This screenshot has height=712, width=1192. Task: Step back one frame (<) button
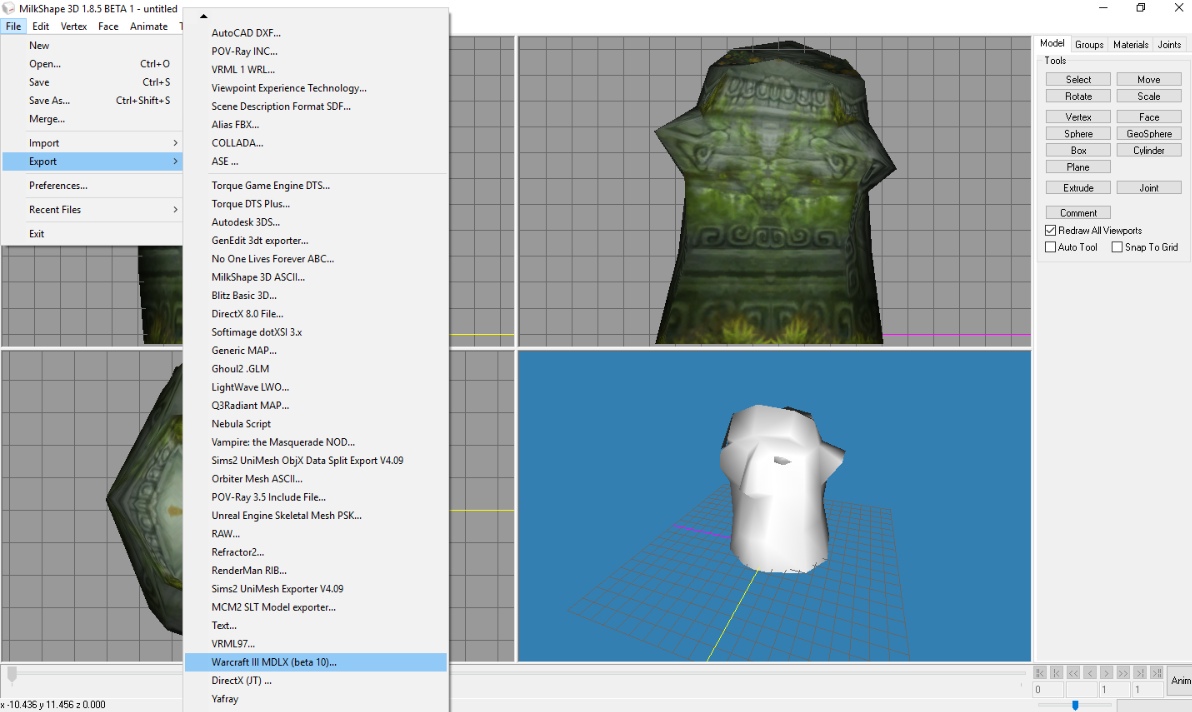[x=1089, y=673]
